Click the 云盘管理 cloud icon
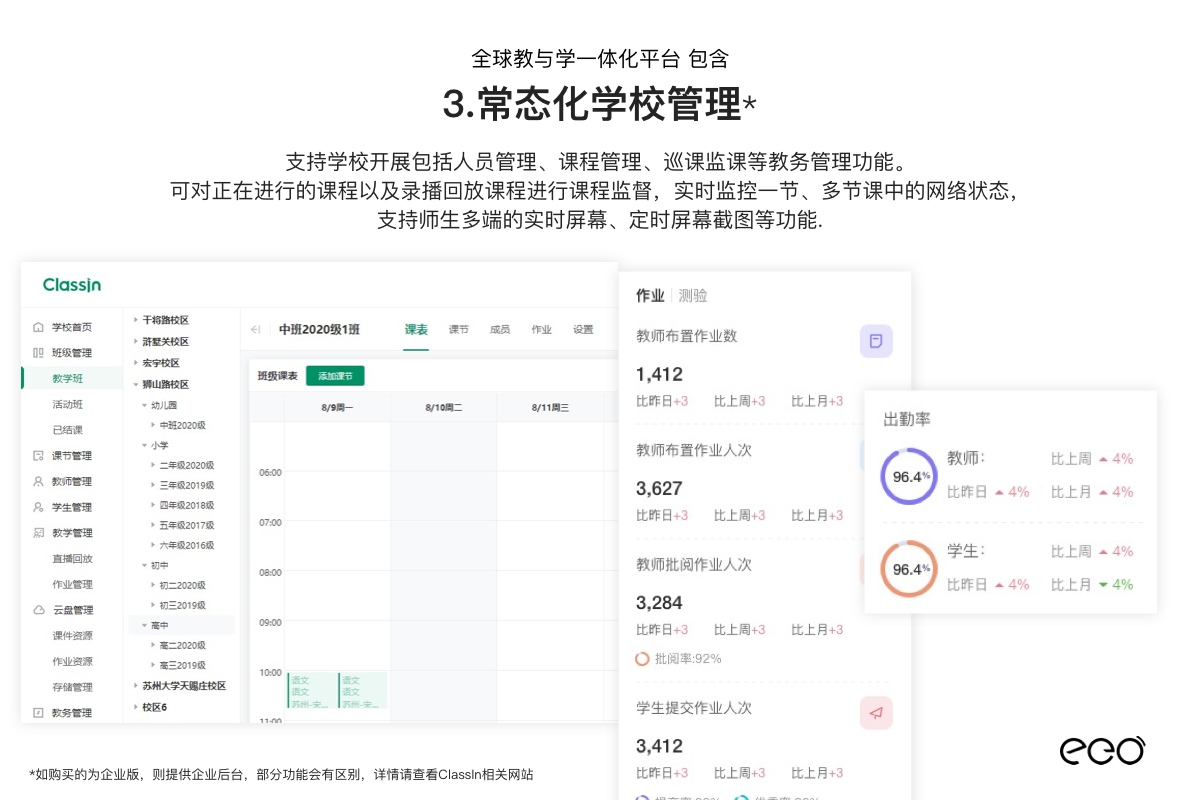The height and width of the screenshot is (800, 1200). [38, 610]
